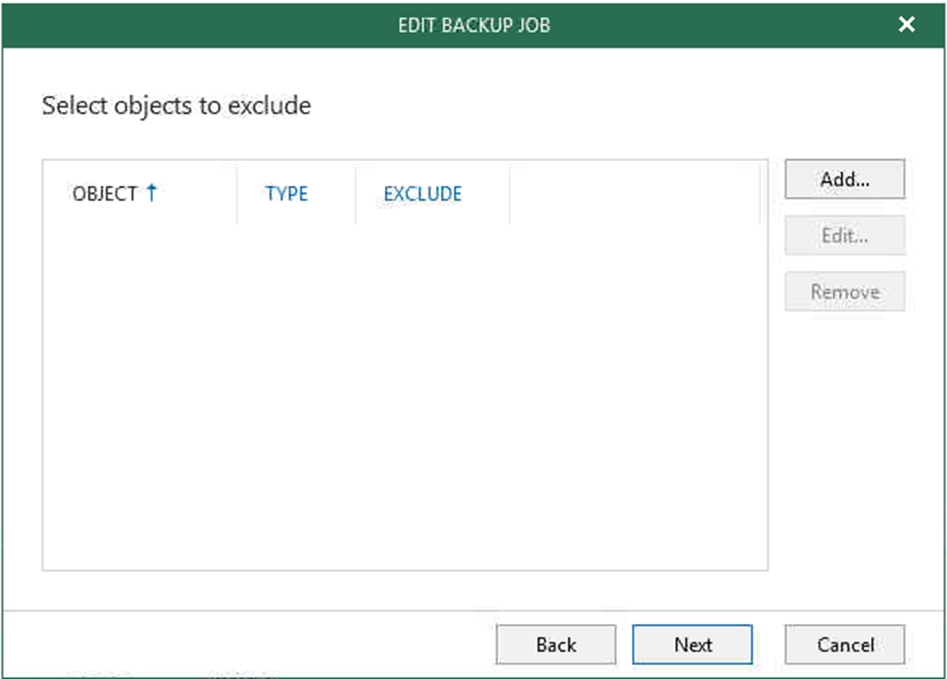This screenshot has width=947, height=679.
Task: Click the greyed-out Edit... button
Action: pos(844,235)
